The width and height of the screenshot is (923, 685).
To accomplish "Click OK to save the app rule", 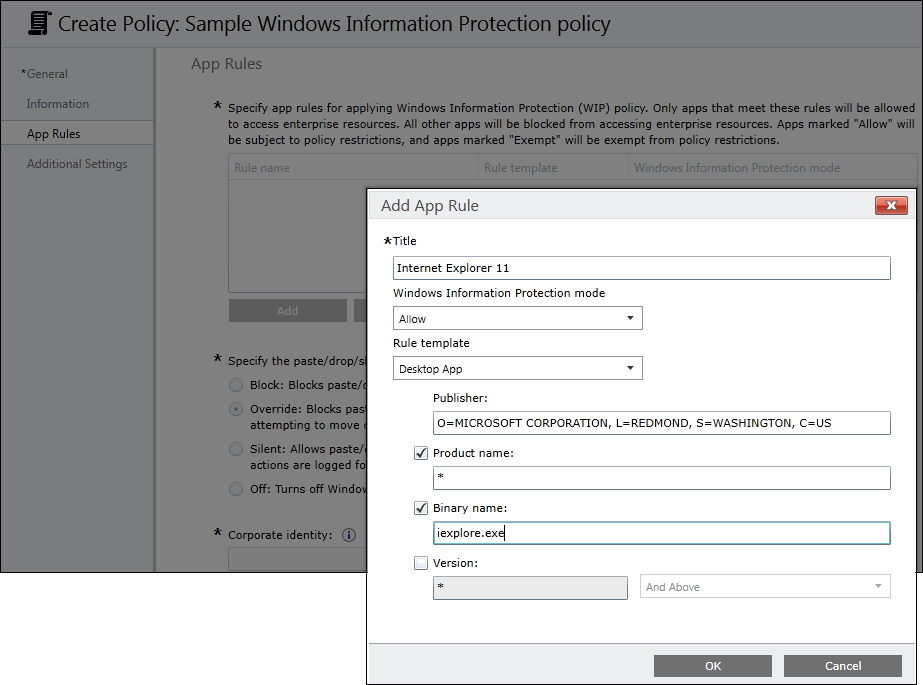I will (x=712, y=666).
